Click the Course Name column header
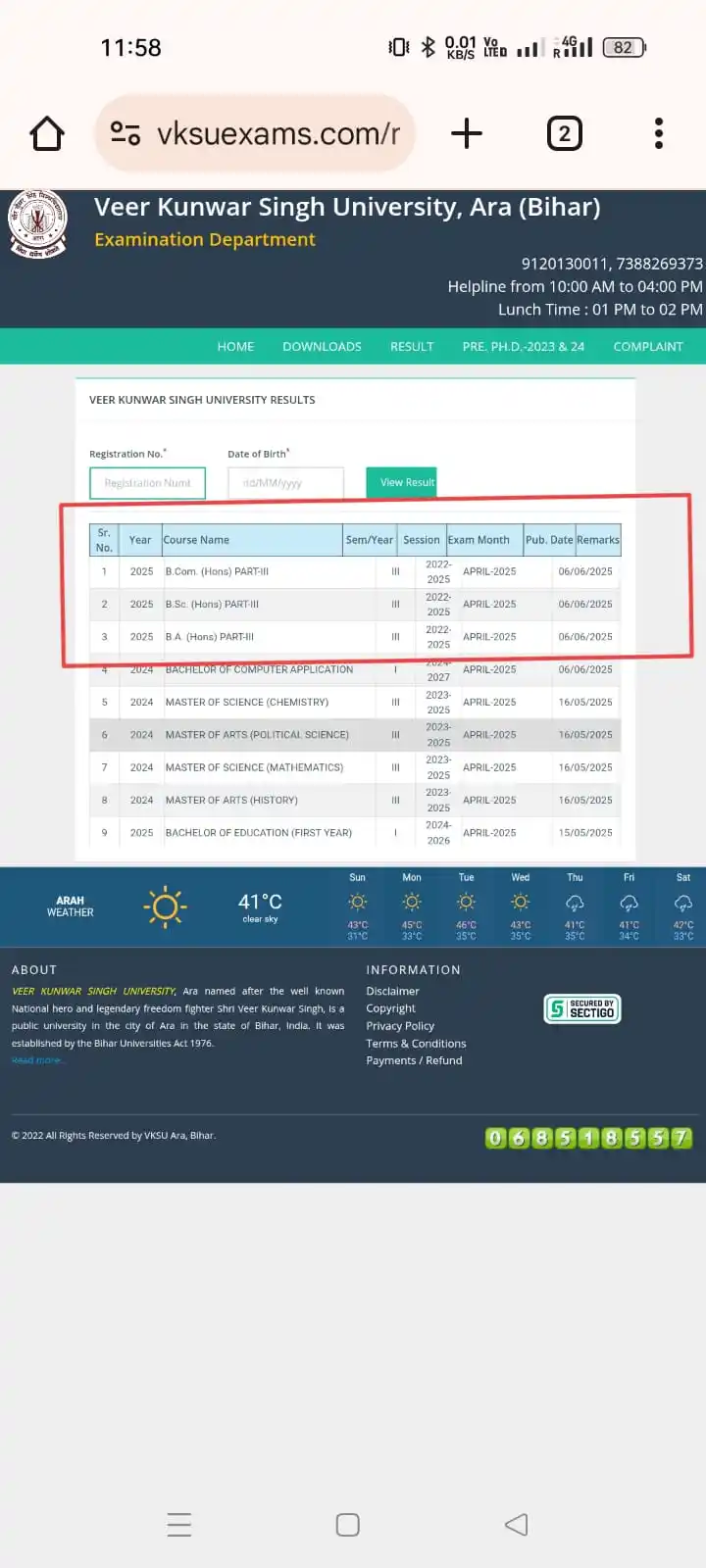The height and width of the screenshot is (1568, 706). (252, 540)
